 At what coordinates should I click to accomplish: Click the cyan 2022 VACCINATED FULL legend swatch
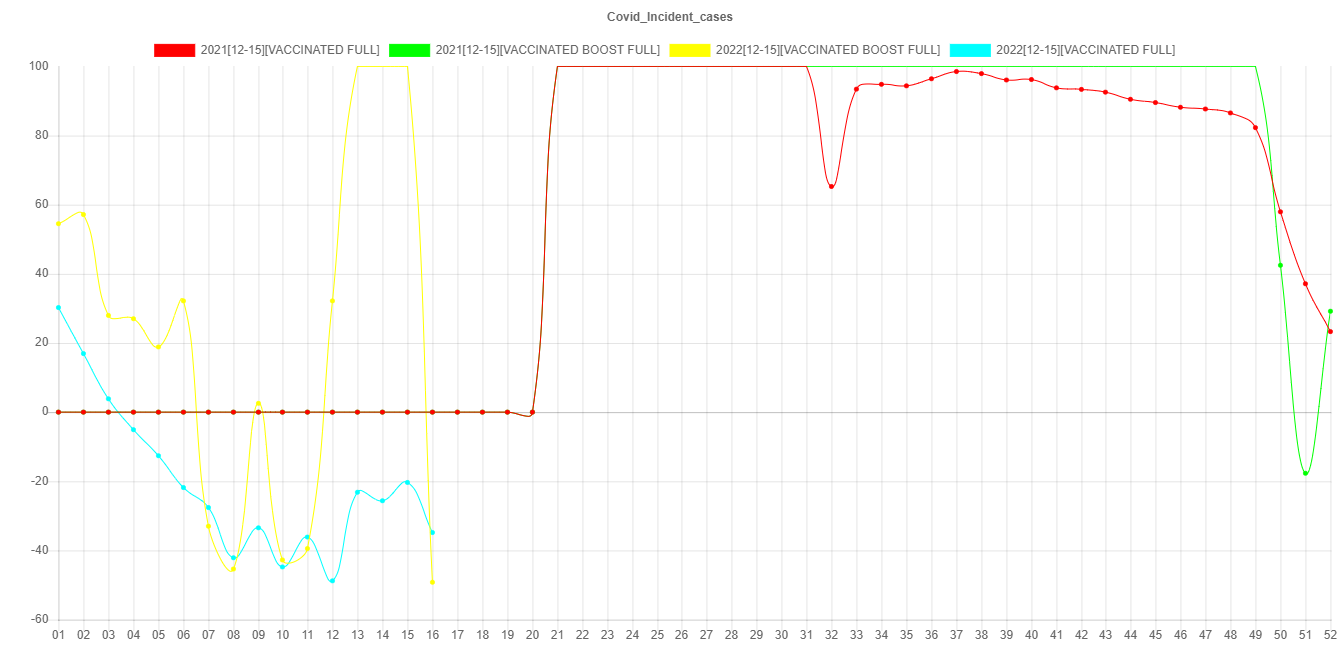coord(969,50)
